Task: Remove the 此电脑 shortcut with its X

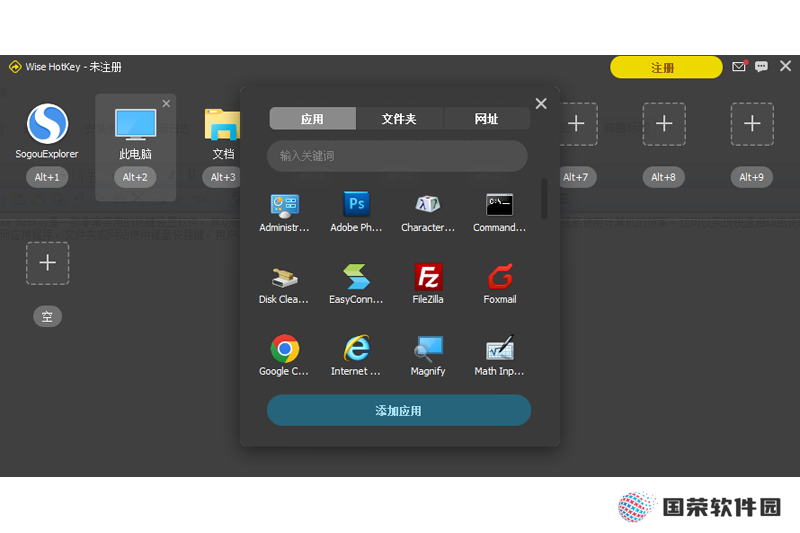Action: [x=166, y=104]
